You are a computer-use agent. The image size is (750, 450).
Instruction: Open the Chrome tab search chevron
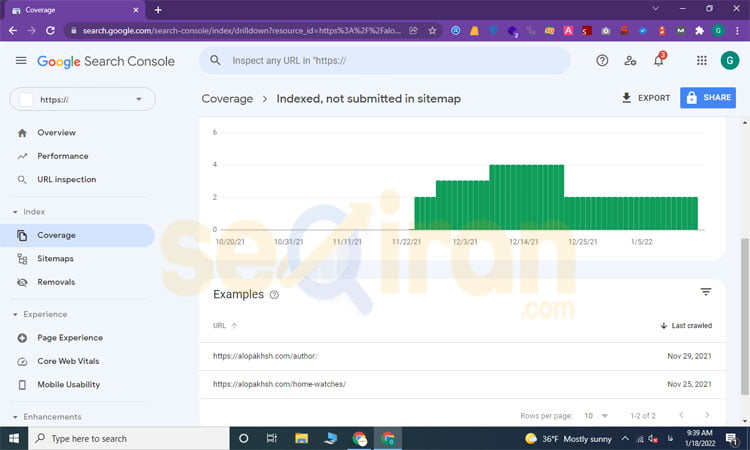tap(655, 9)
